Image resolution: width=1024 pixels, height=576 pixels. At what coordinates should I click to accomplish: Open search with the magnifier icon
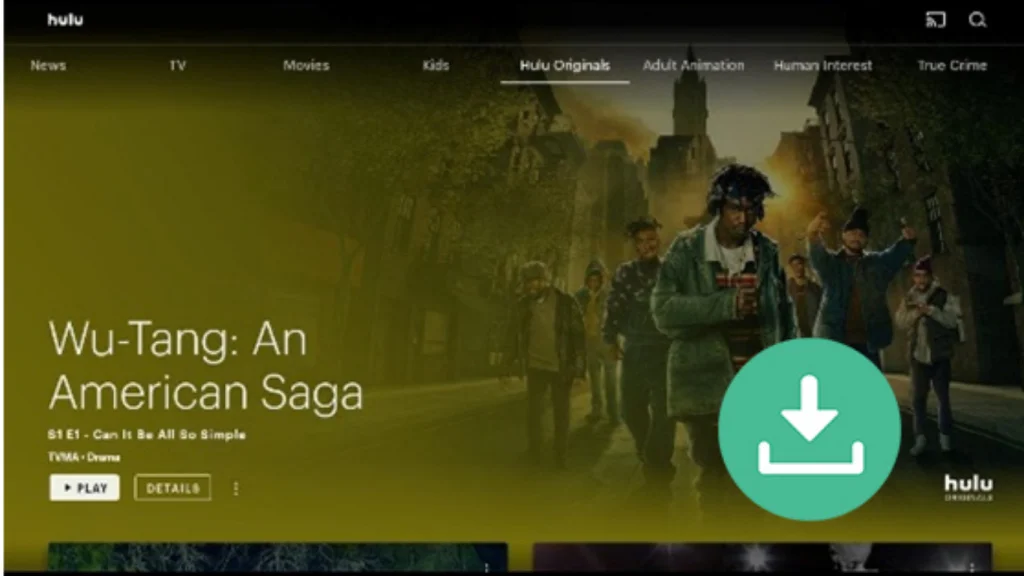(977, 20)
